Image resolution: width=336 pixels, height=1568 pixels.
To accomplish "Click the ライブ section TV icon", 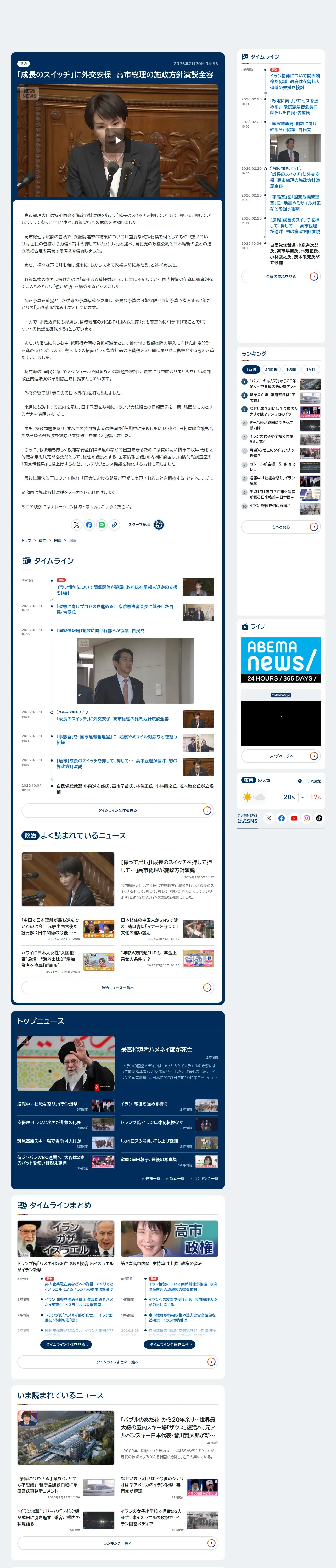I will [245, 626].
